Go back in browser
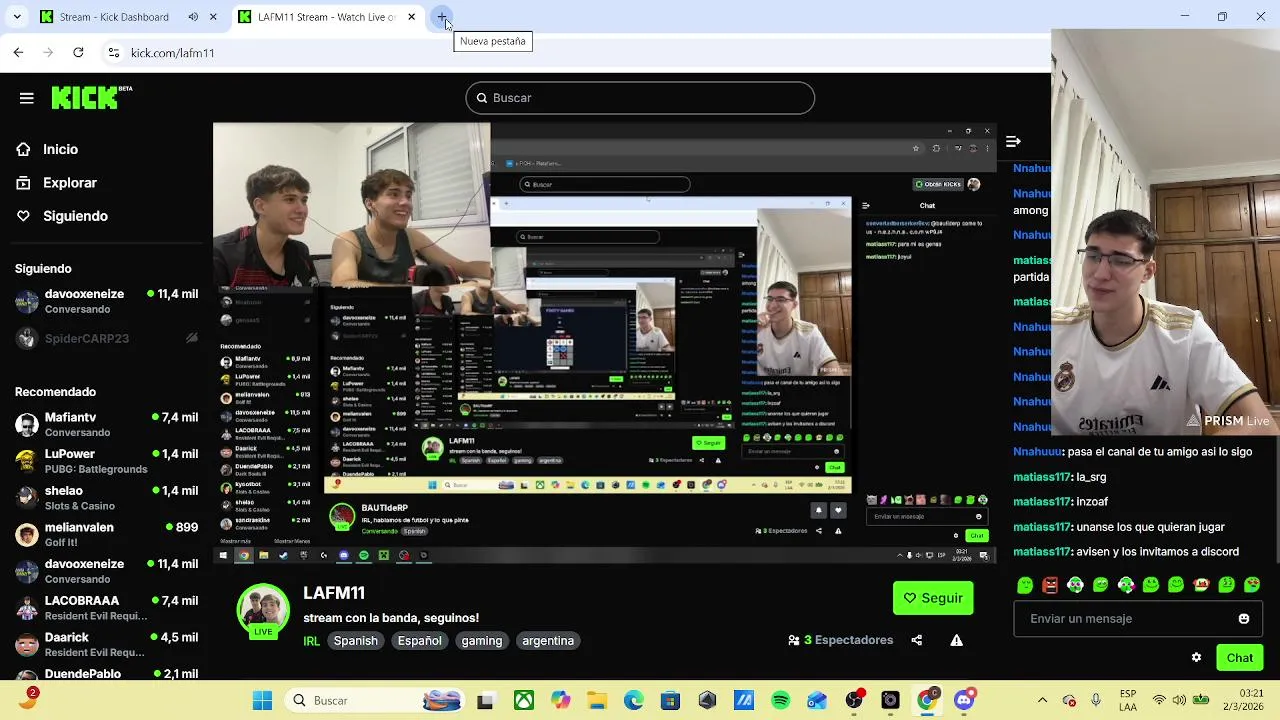The height and width of the screenshot is (720, 1280). pos(18,52)
